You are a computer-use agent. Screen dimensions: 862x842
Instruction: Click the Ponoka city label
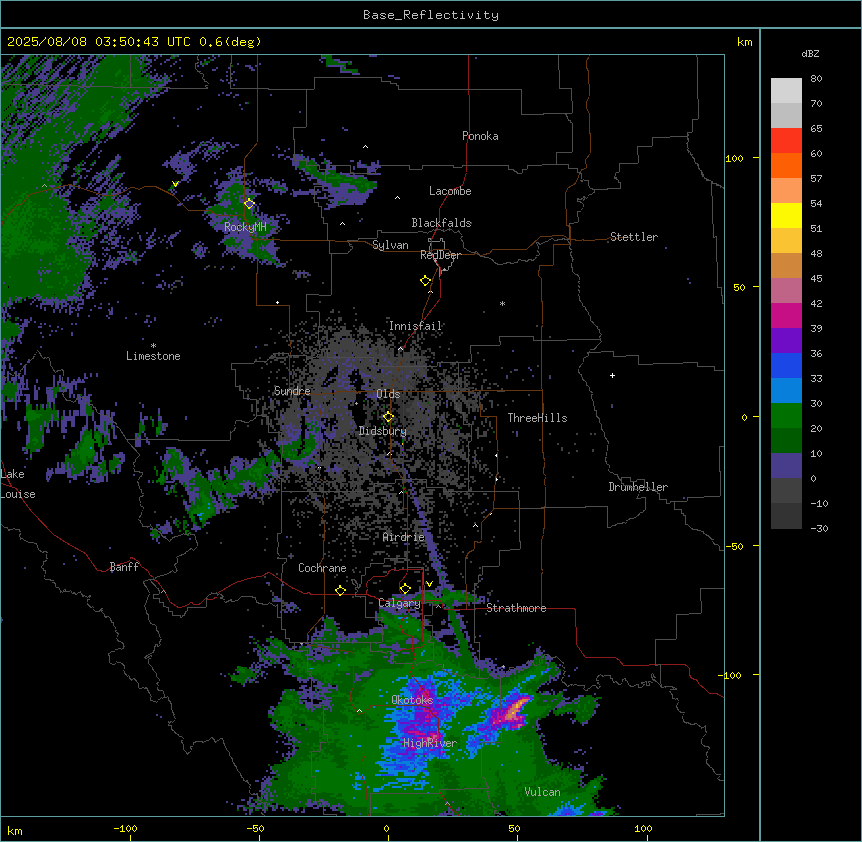point(480,136)
